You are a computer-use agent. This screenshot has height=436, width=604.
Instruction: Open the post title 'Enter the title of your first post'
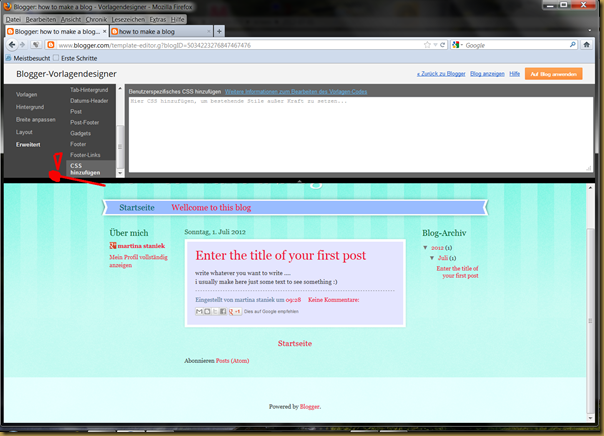point(280,255)
